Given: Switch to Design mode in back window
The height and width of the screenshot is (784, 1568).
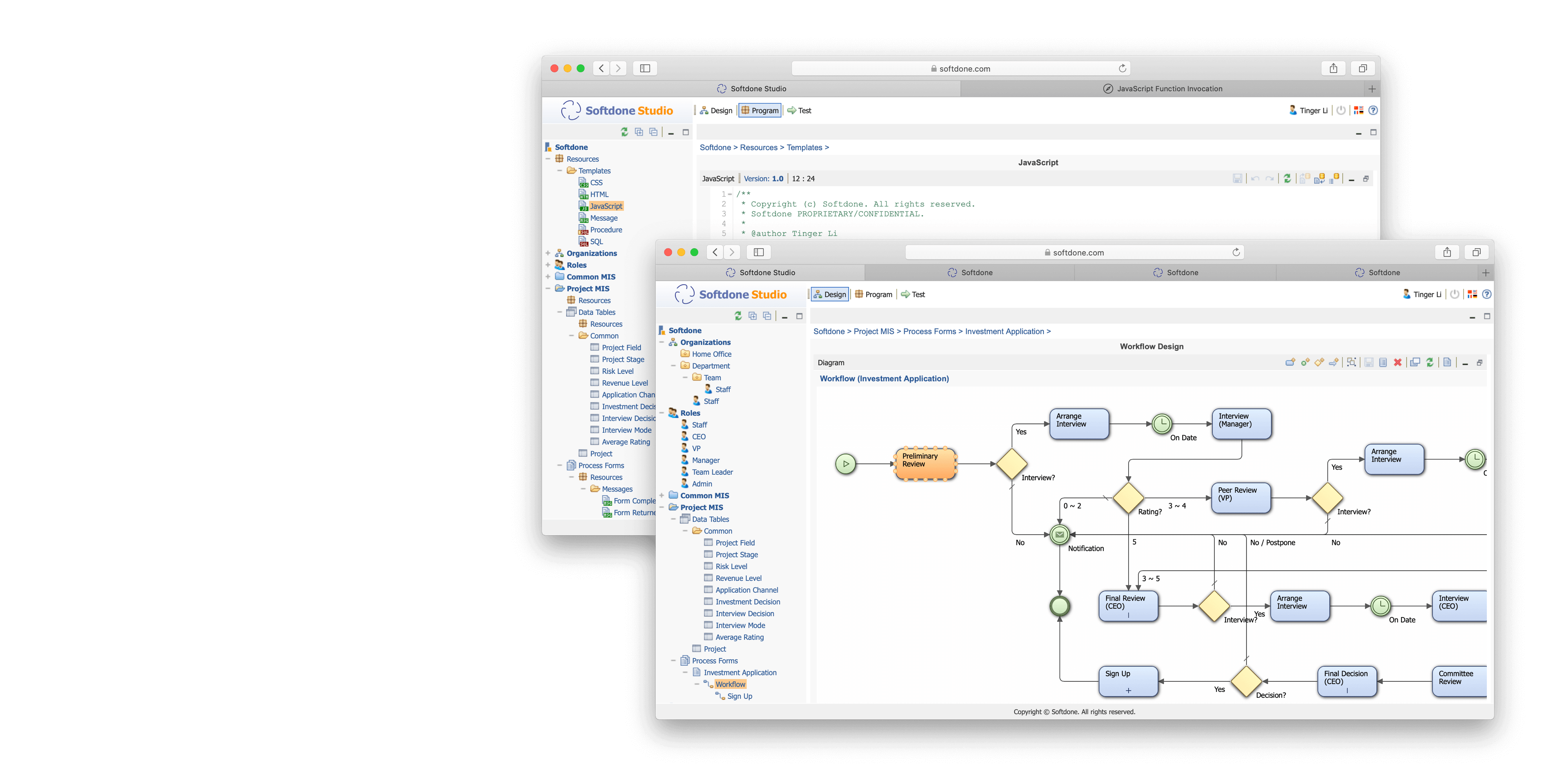Looking at the screenshot, I should point(716,111).
